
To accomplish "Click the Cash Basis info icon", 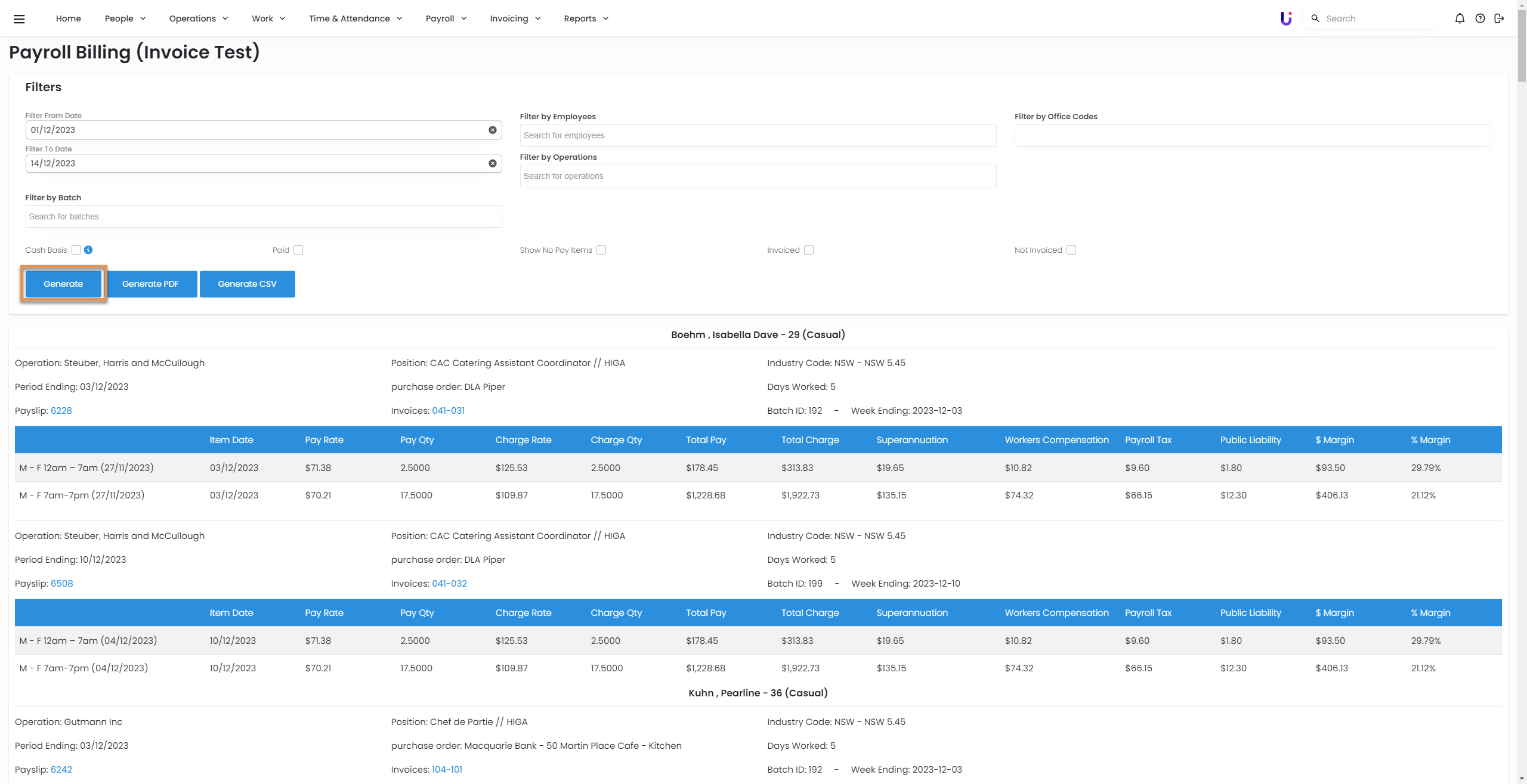I will pos(88,250).
